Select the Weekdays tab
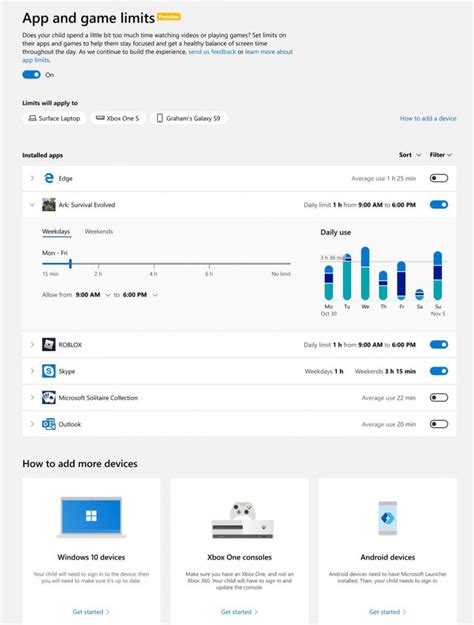The height and width of the screenshot is (625, 474). (56, 232)
